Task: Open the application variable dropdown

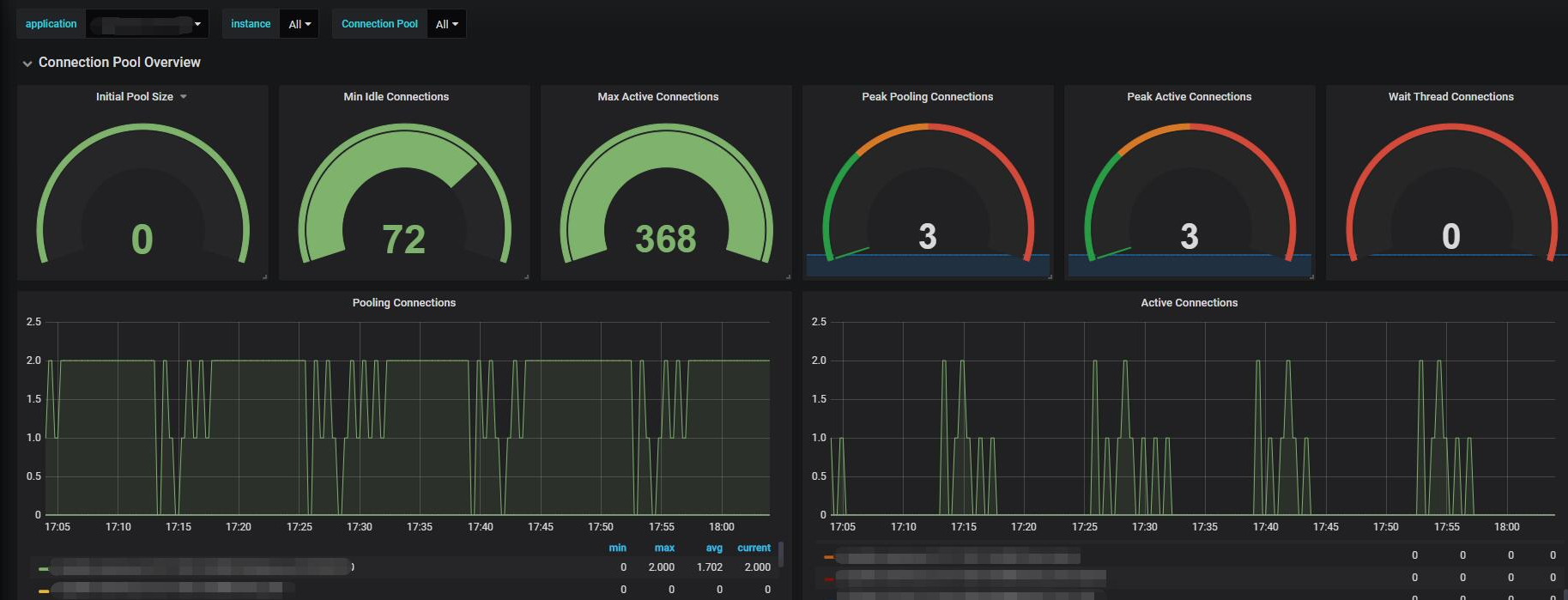Action: click(148, 24)
